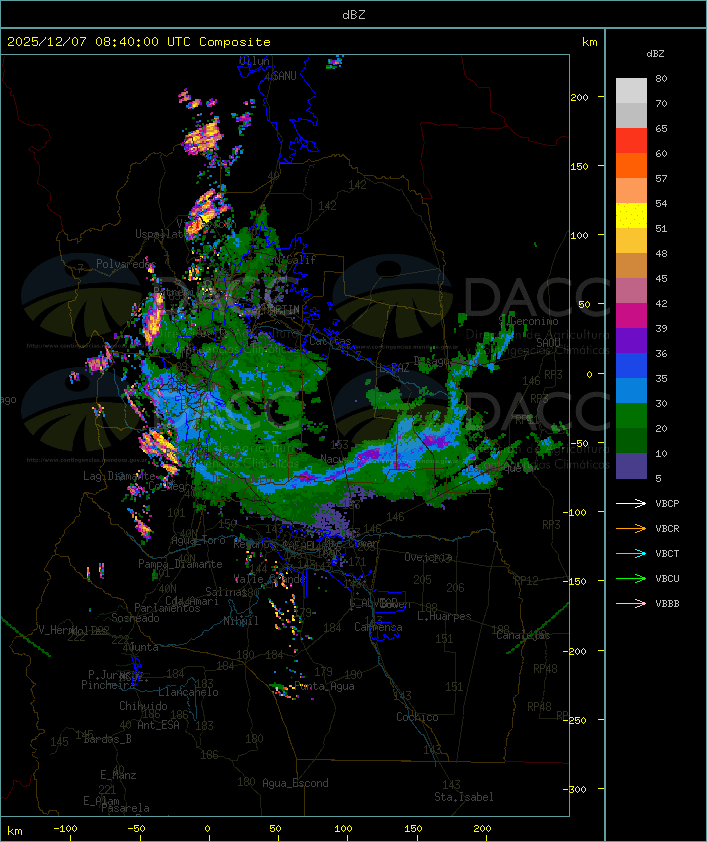Screen dimensions: 707x842
Task: Click the -100 tick on bottom axis
Action: [65, 829]
